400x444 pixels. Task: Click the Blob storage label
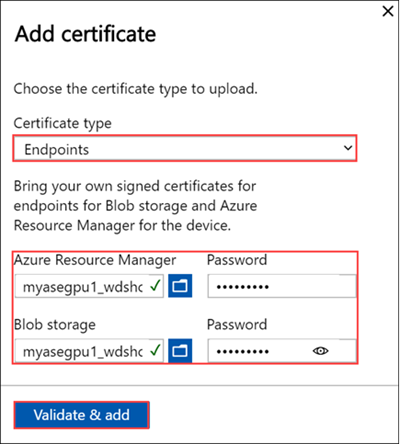pos(55,325)
